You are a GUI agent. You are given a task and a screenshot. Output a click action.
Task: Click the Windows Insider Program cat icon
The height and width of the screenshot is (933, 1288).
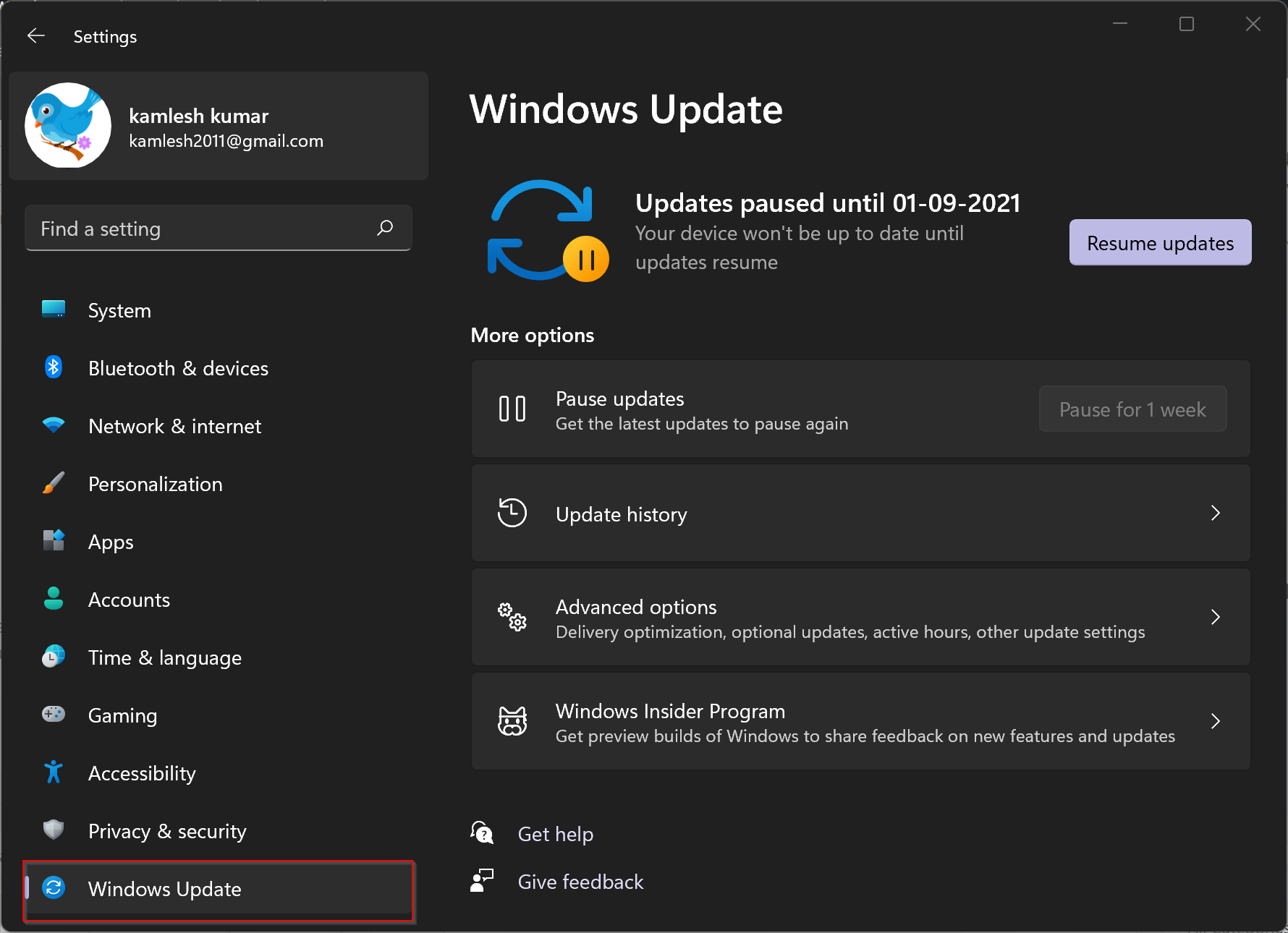(x=512, y=721)
